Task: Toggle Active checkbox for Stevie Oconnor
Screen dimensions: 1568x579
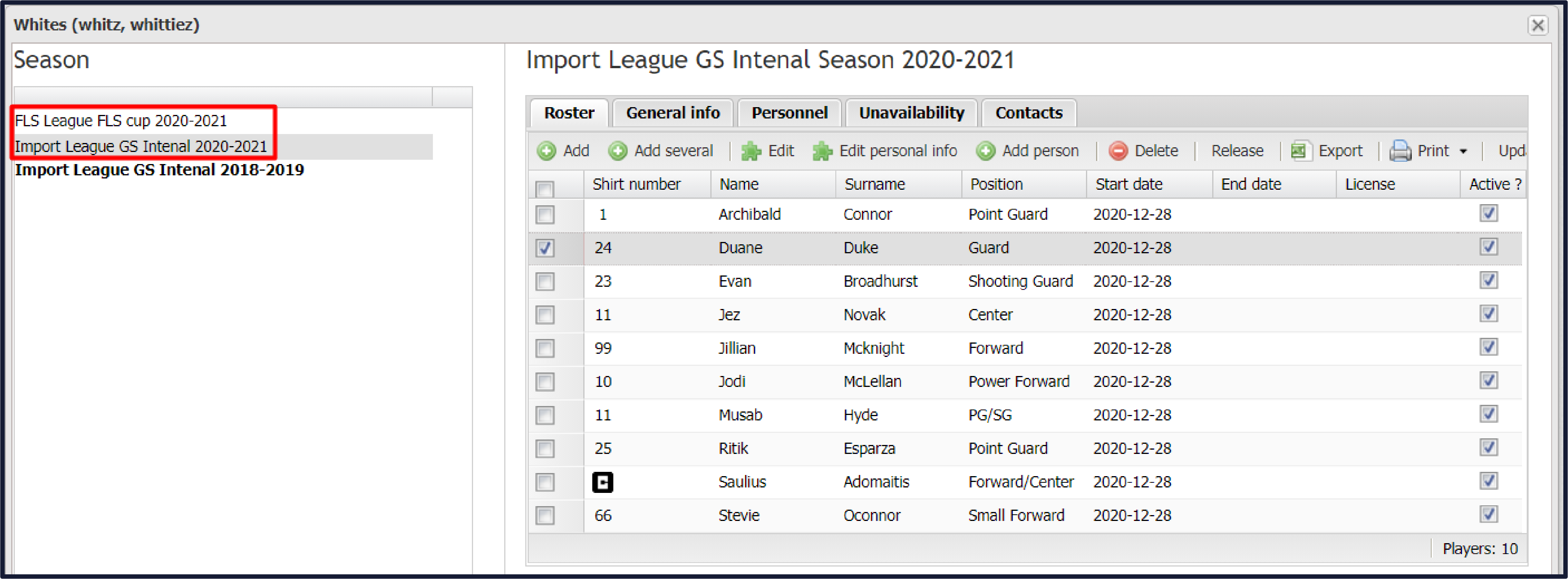Action: click(1488, 514)
